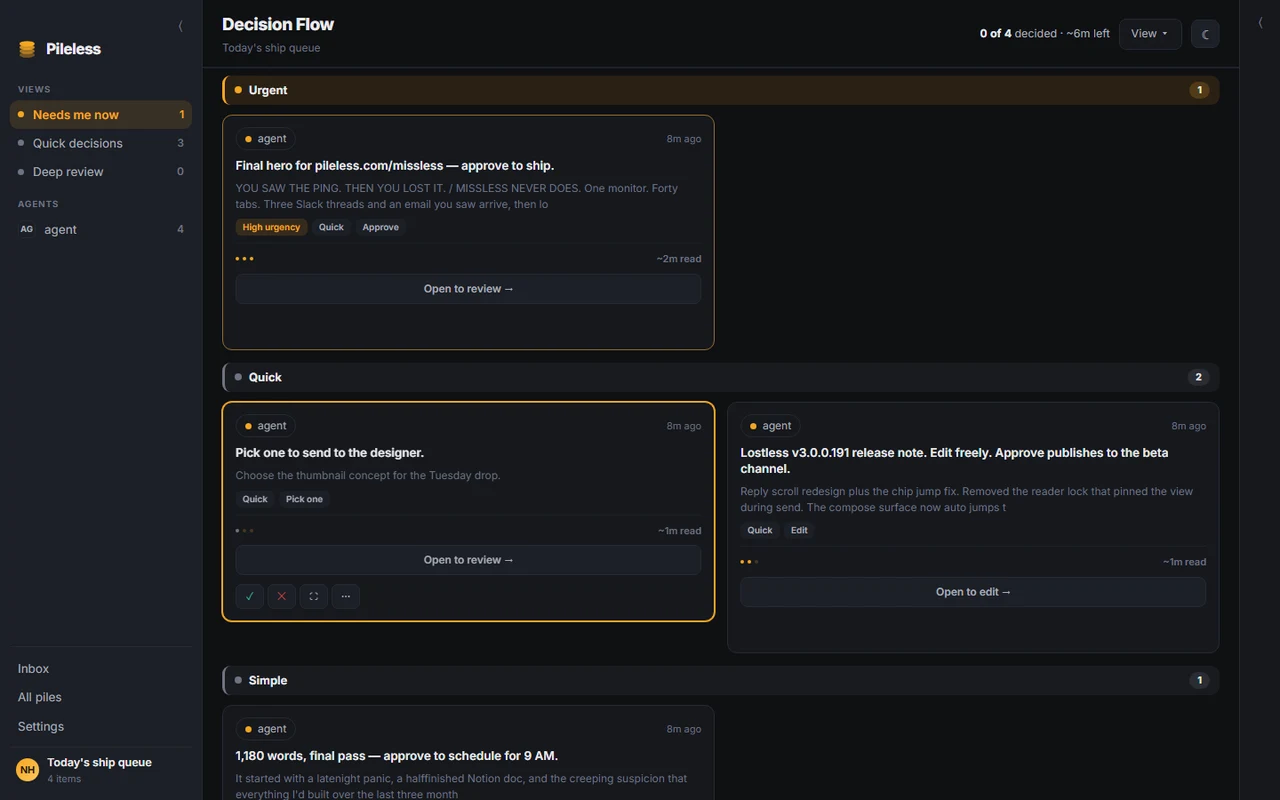Toggle dark mode moon icon
Screen dimensions: 1280x800
pyautogui.click(x=1205, y=34)
